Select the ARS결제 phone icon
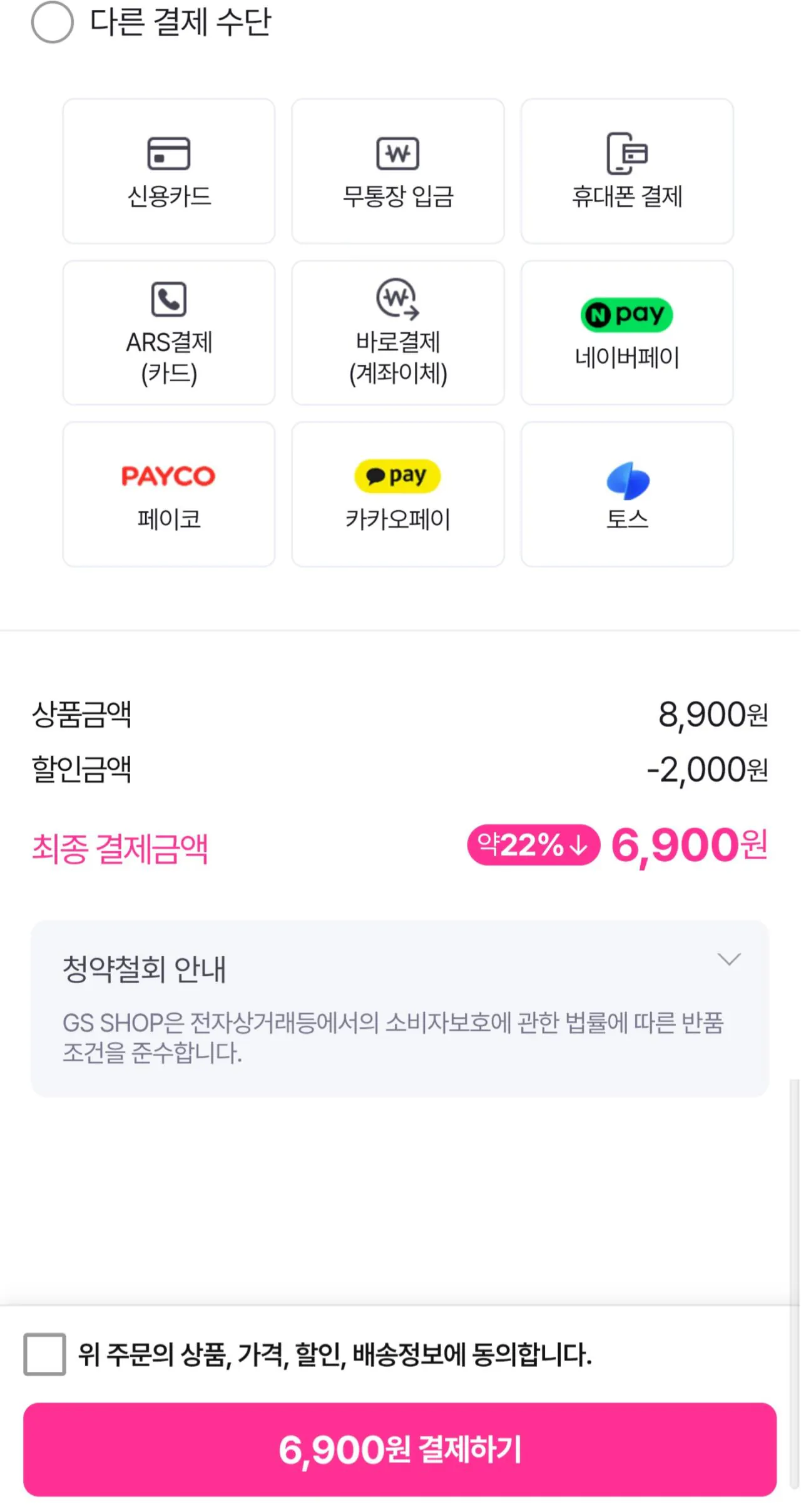Image resolution: width=801 pixels, height=1512 pixels. pos(168,299)
